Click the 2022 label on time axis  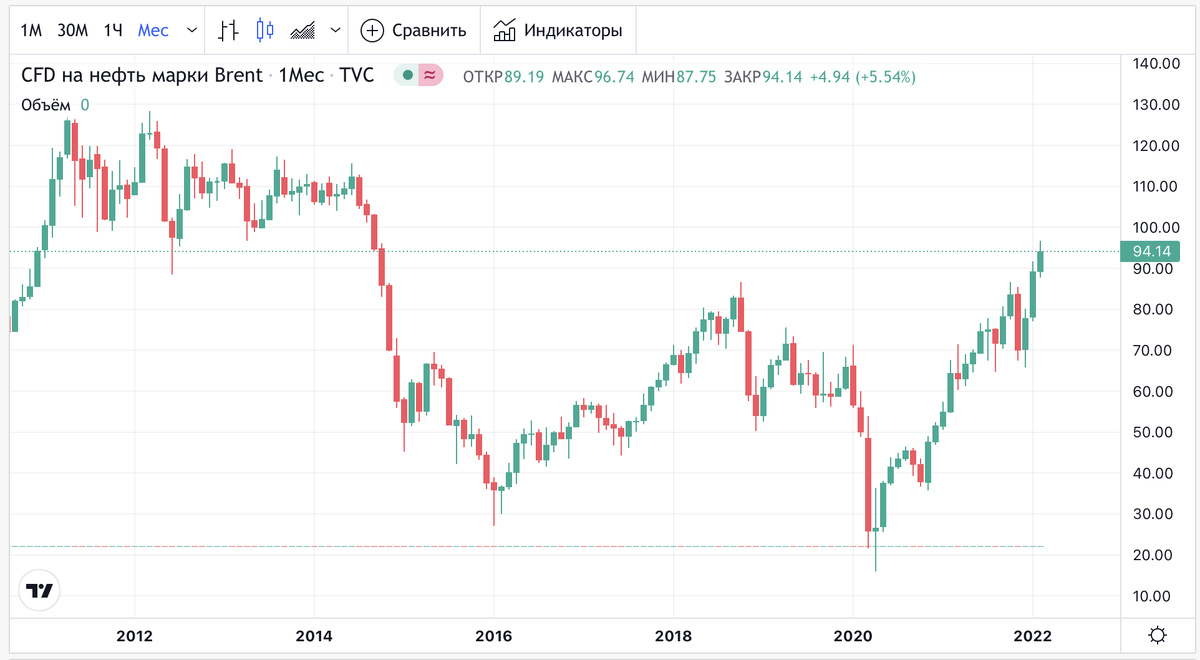[x=1034, y=636]
